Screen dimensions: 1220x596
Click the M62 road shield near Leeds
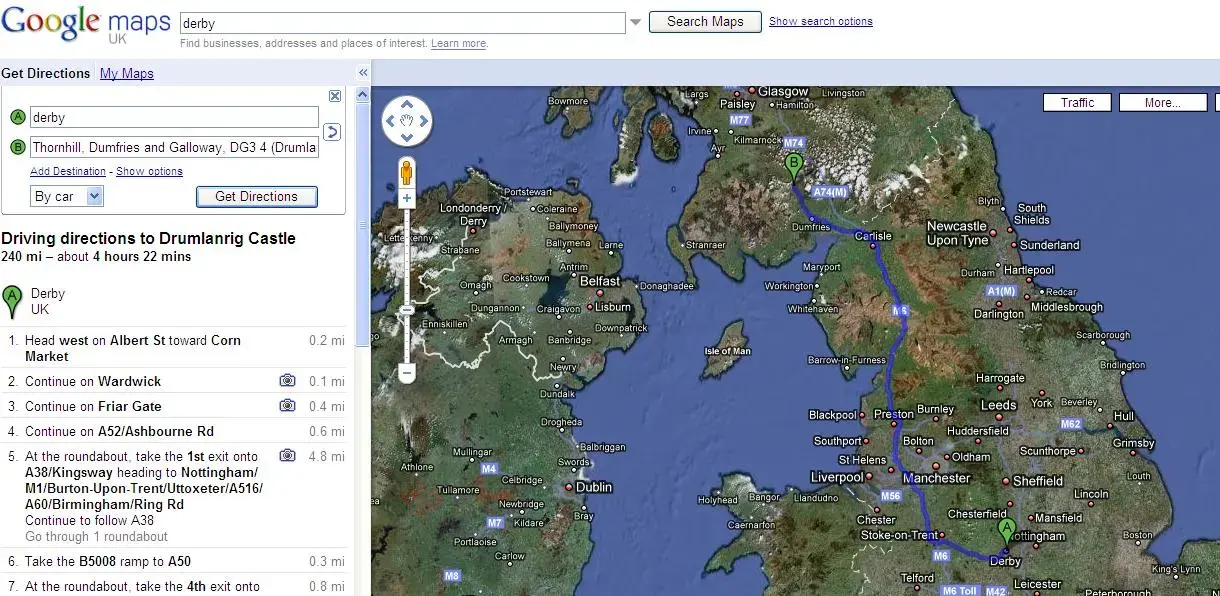[1071, 424]
